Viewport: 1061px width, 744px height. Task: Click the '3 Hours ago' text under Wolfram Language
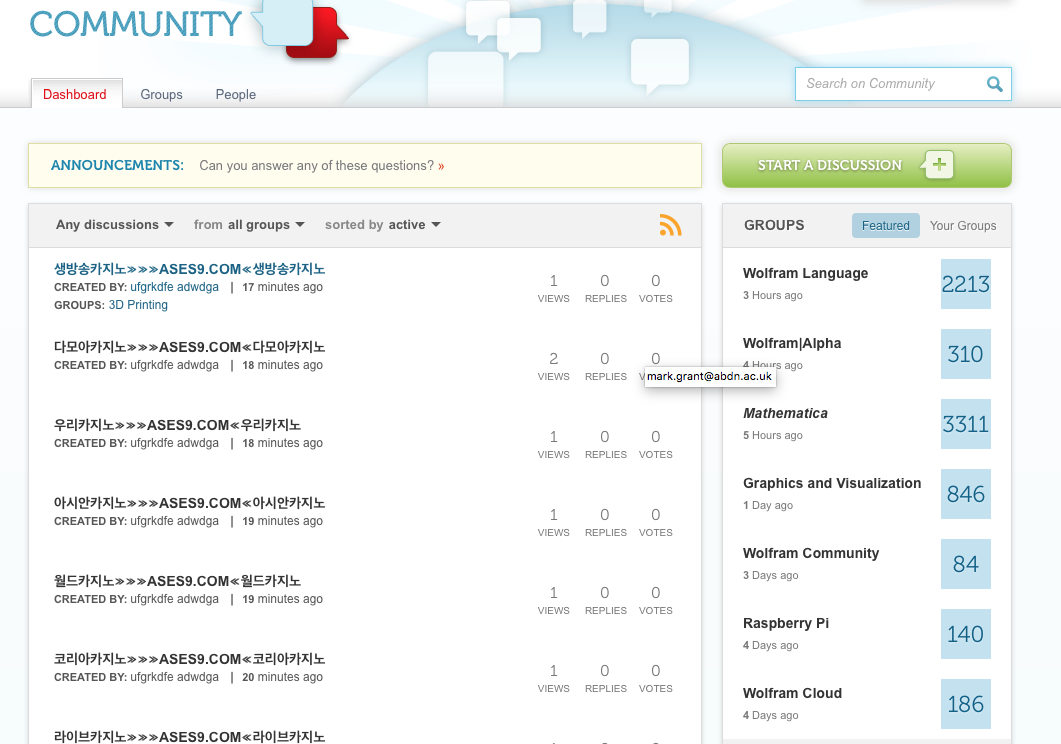coord(773,295)
